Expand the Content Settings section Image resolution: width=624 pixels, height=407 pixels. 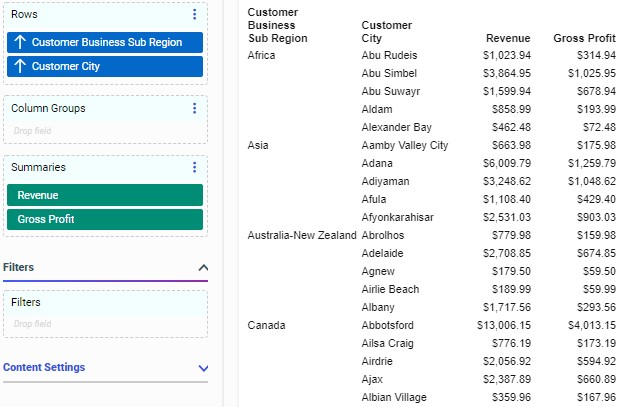pyautogui.click(x=203, y=368)
